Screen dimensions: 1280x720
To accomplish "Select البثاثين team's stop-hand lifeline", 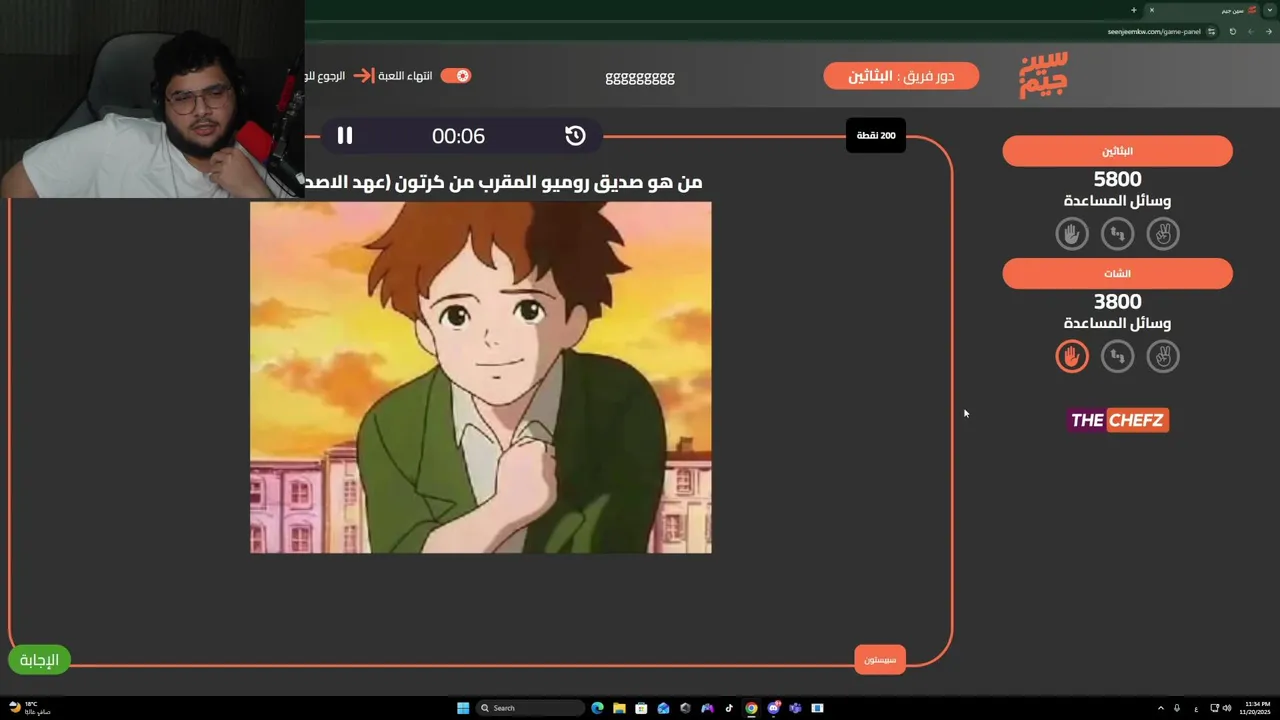I will 1072,234.
